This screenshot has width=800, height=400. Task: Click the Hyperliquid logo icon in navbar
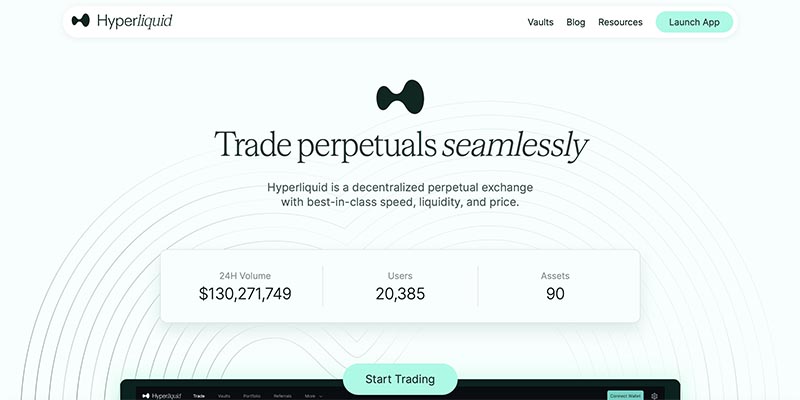81,21
